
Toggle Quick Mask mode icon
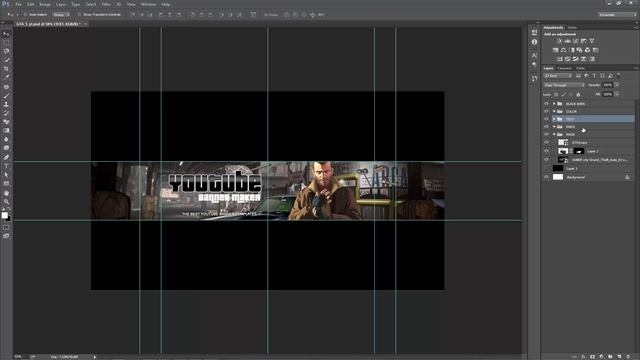pyautogui.click(x=6, y=227)
